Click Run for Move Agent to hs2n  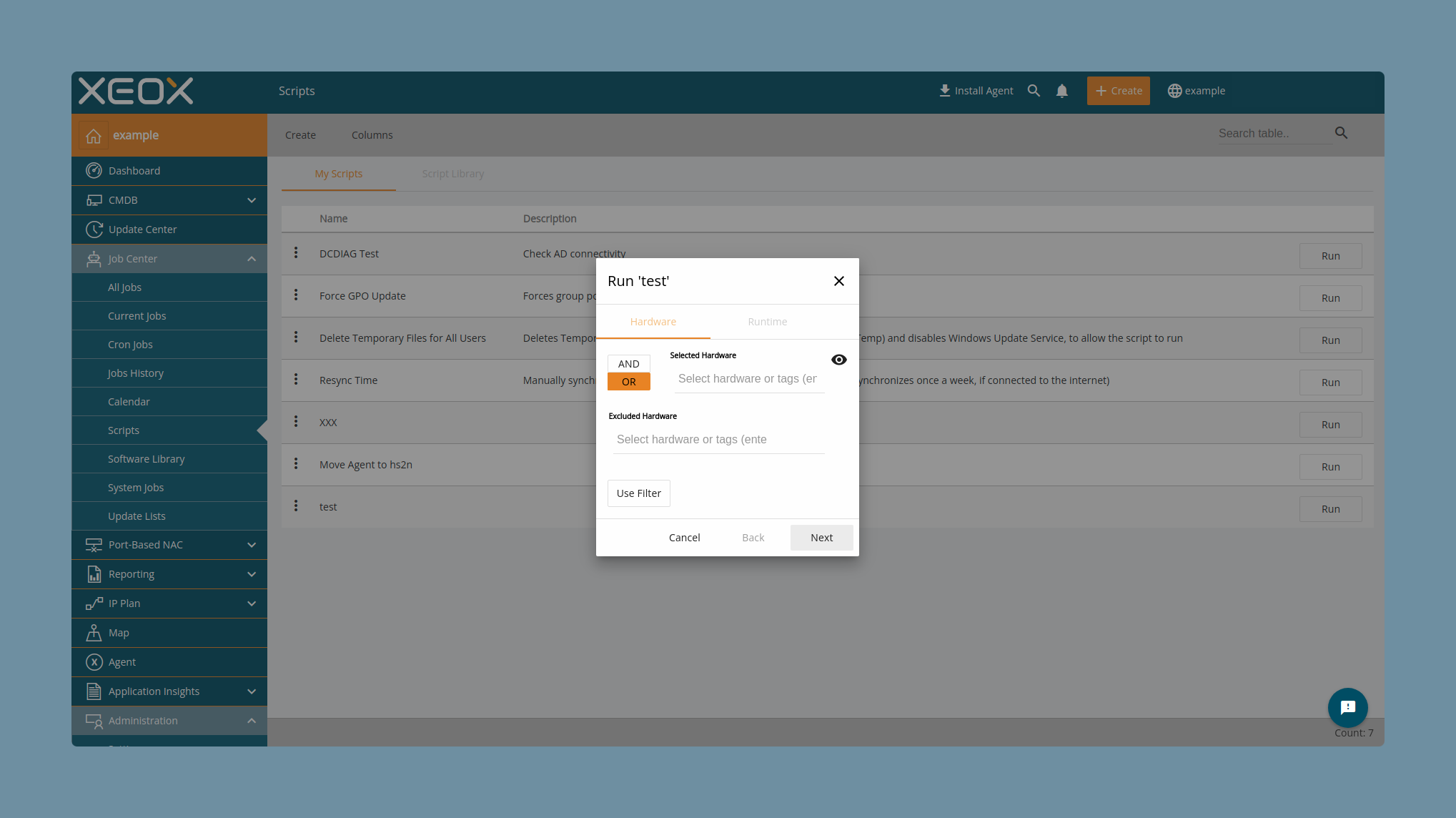1331,467
